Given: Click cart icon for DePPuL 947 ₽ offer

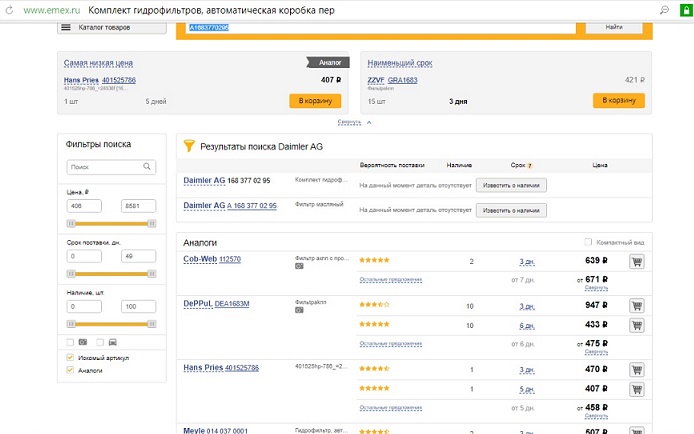Looking at the screenshot, I should [x=636, y=304].
